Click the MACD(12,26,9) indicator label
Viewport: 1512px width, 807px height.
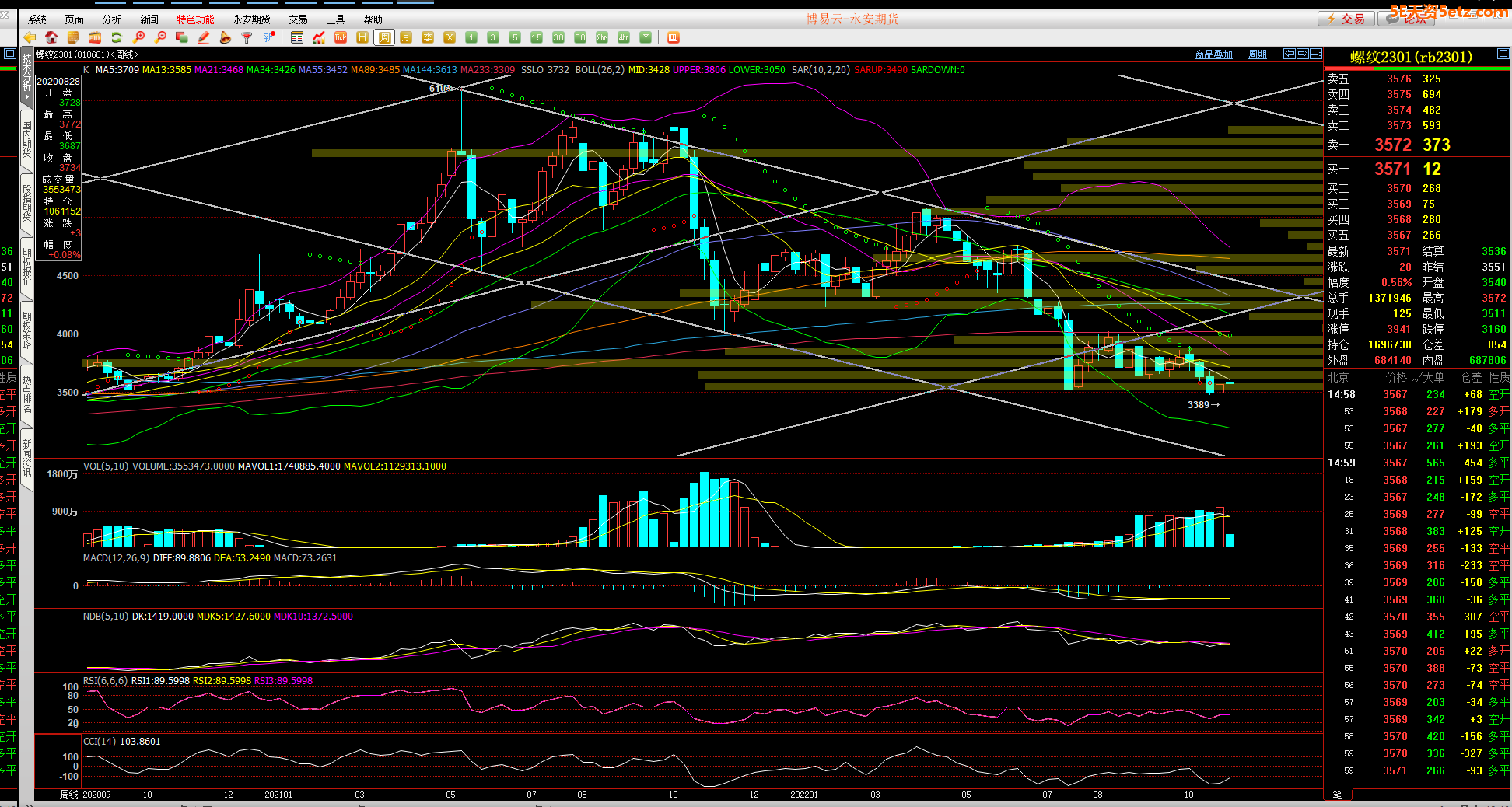[x=116, y=558]
